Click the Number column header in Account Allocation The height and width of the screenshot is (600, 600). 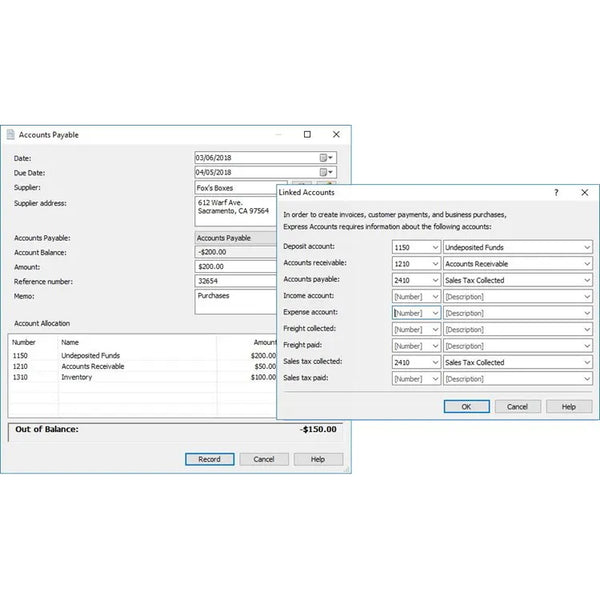[x=24, y=342]
